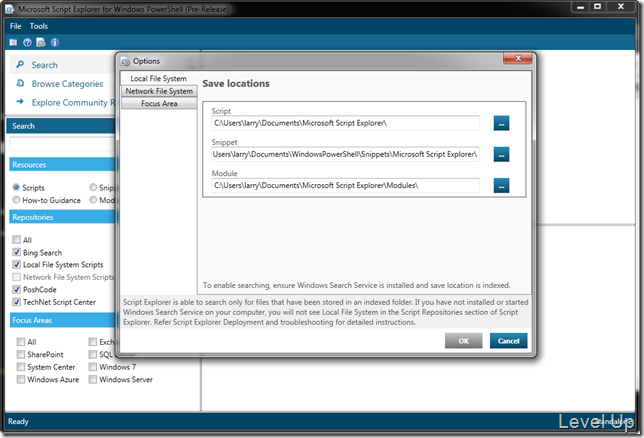This screenshot has height=438, width=644.
Task: Click the blue question-mark help icon
Action: (27, 42)
